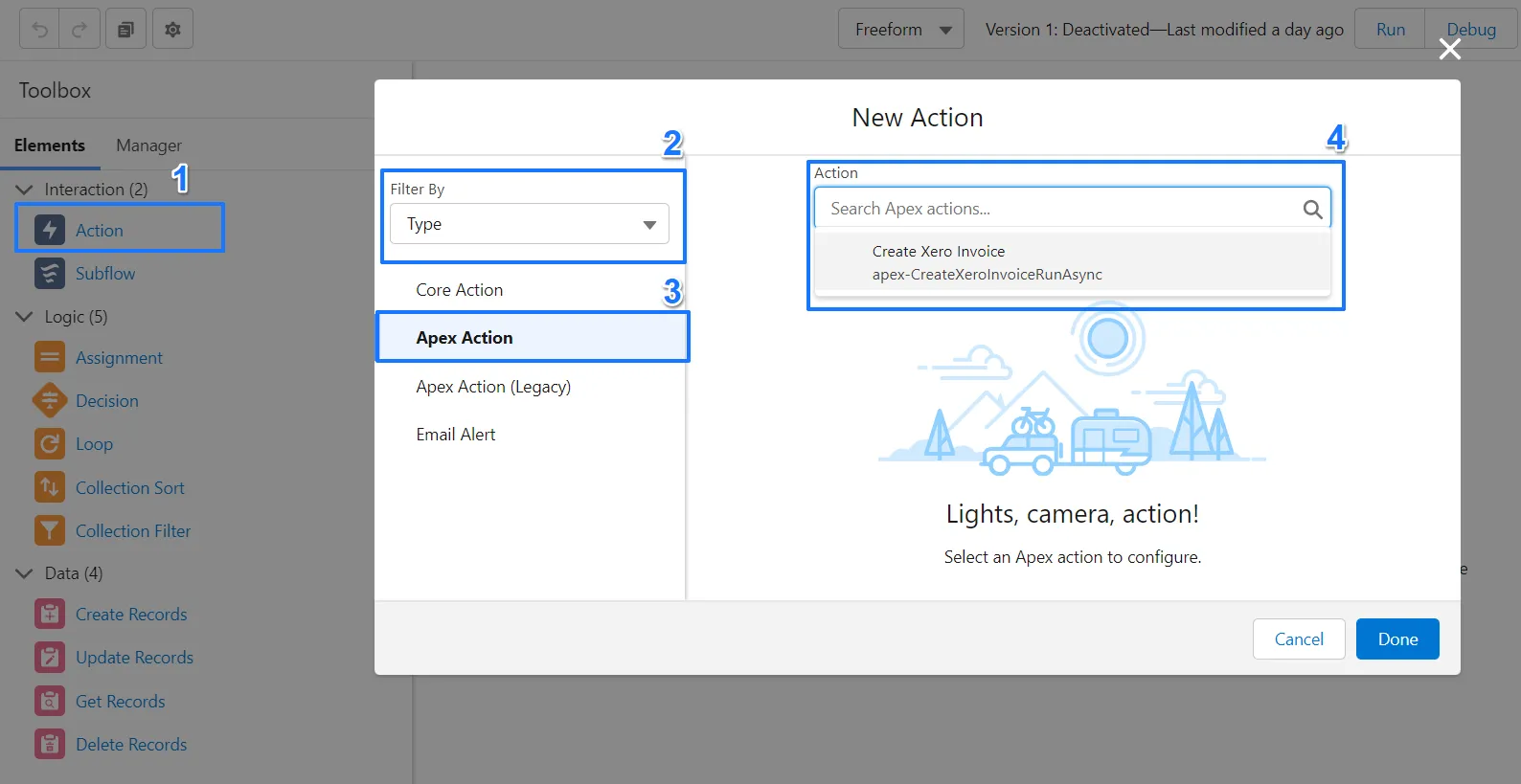Collapse the Interaction (2) section
This screenshot has width=1521, height=784.
25,190
